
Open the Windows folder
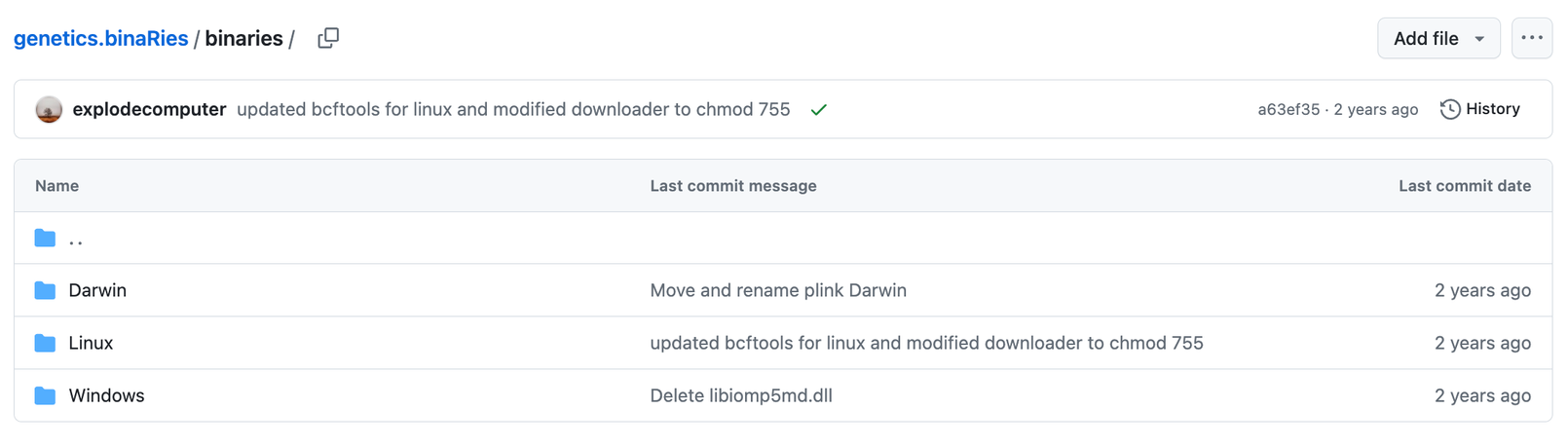(106, 395)
